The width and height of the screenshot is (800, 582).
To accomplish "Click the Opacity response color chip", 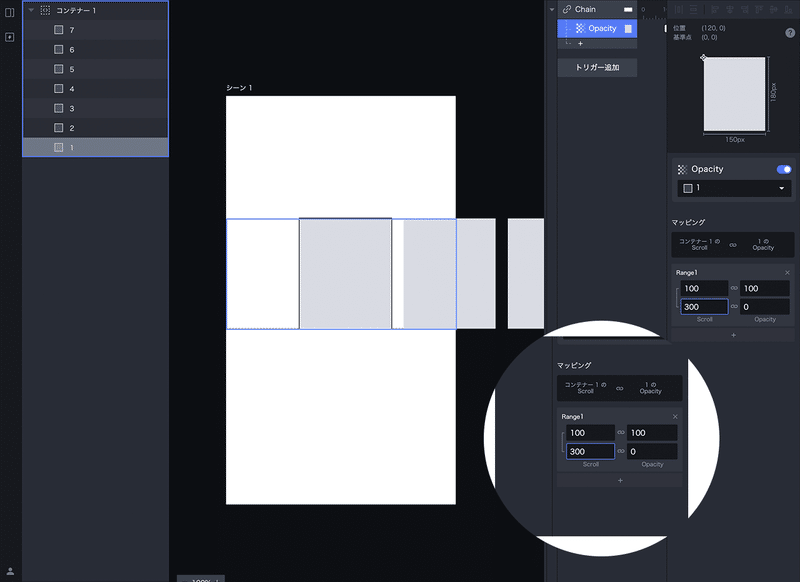I will (x=628, y=29).
